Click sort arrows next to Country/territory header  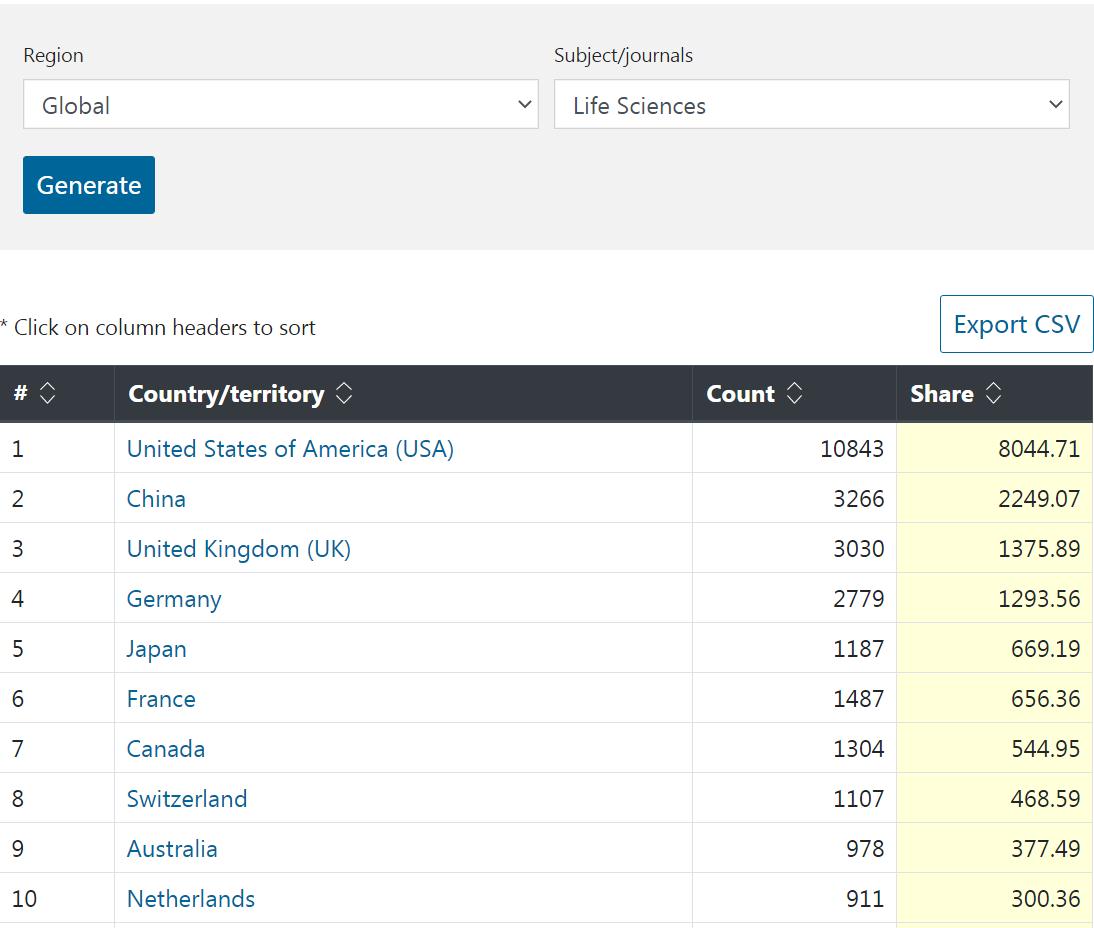344,394
